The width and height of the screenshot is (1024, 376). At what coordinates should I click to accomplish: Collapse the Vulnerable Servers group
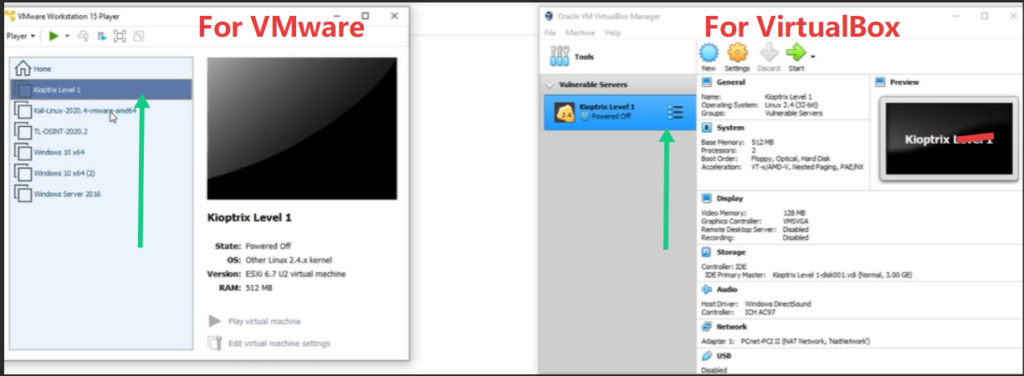(549, 85)
